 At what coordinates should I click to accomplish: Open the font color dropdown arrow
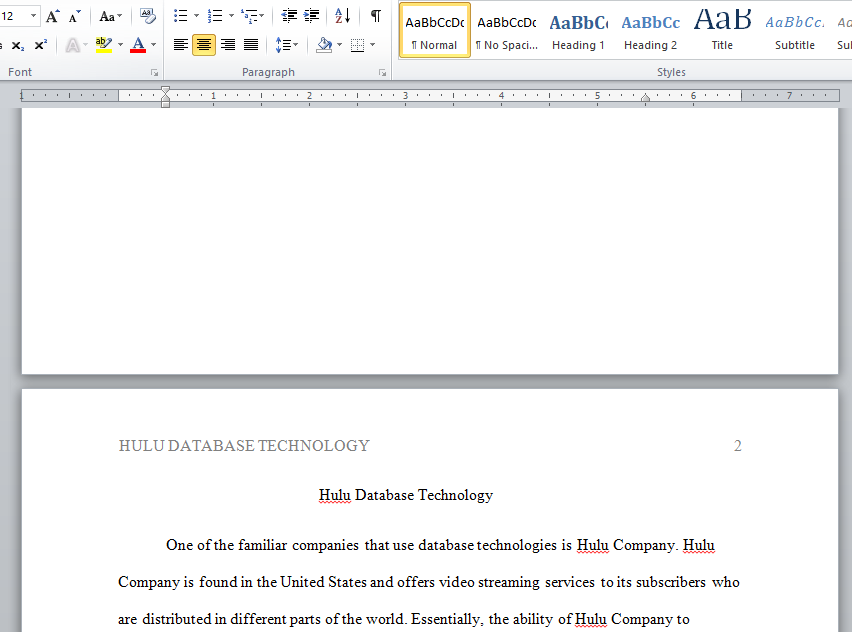pyautogui.click(x=154, y=45)
